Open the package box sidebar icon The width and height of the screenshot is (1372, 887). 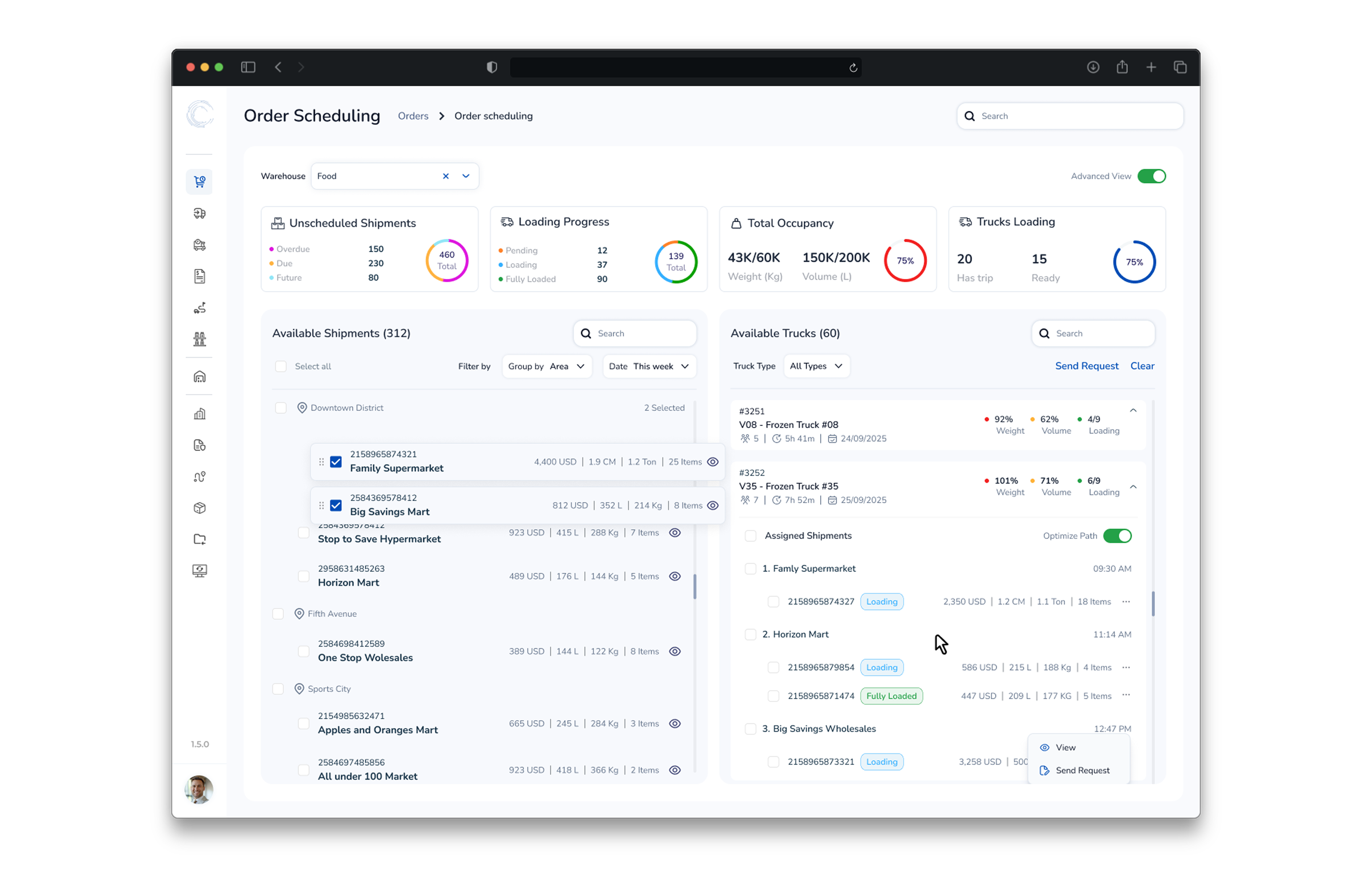(x=199, y=508)
